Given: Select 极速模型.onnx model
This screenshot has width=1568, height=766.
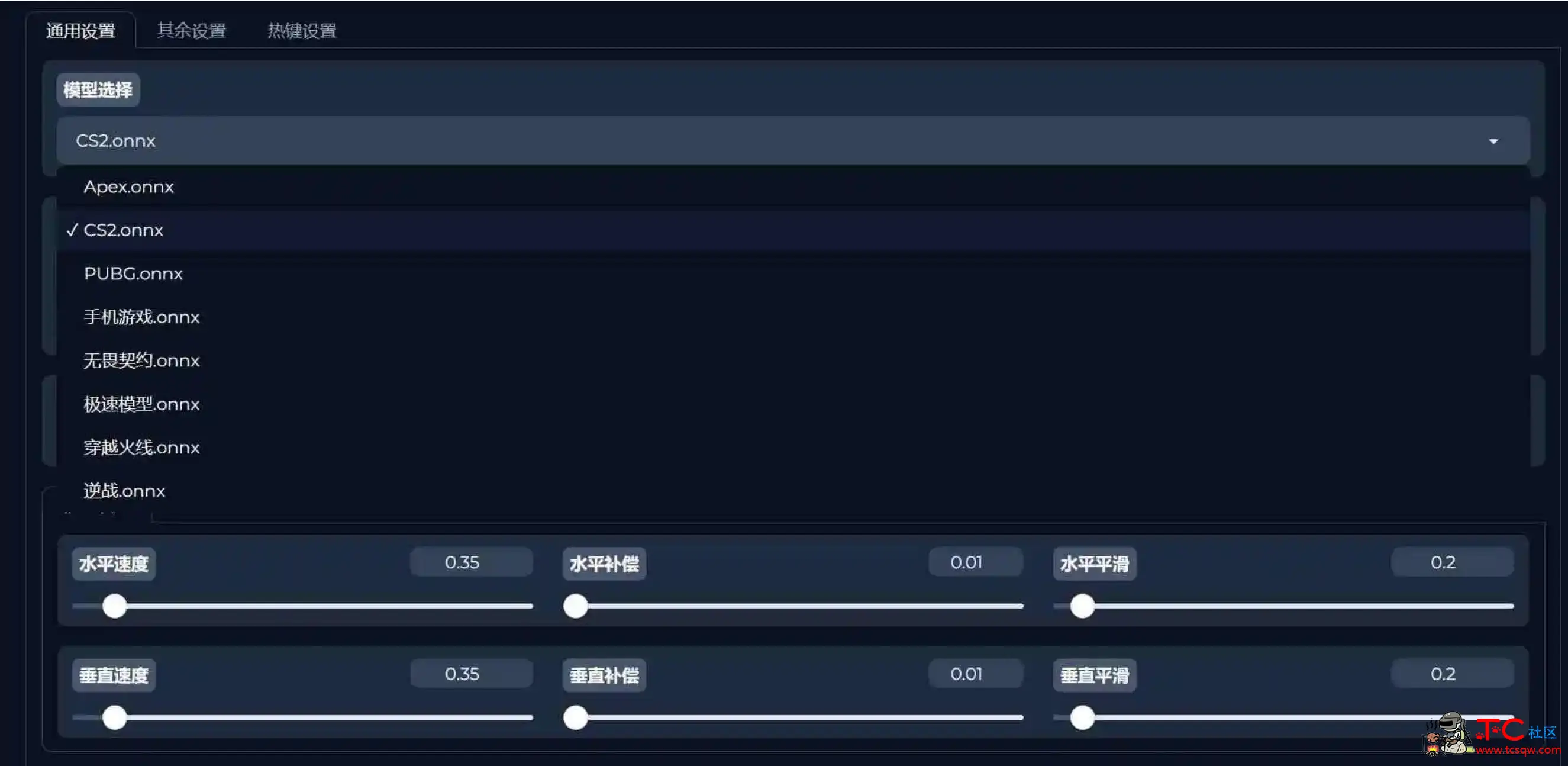Looking at the screenshot, I should coord(141,404).
